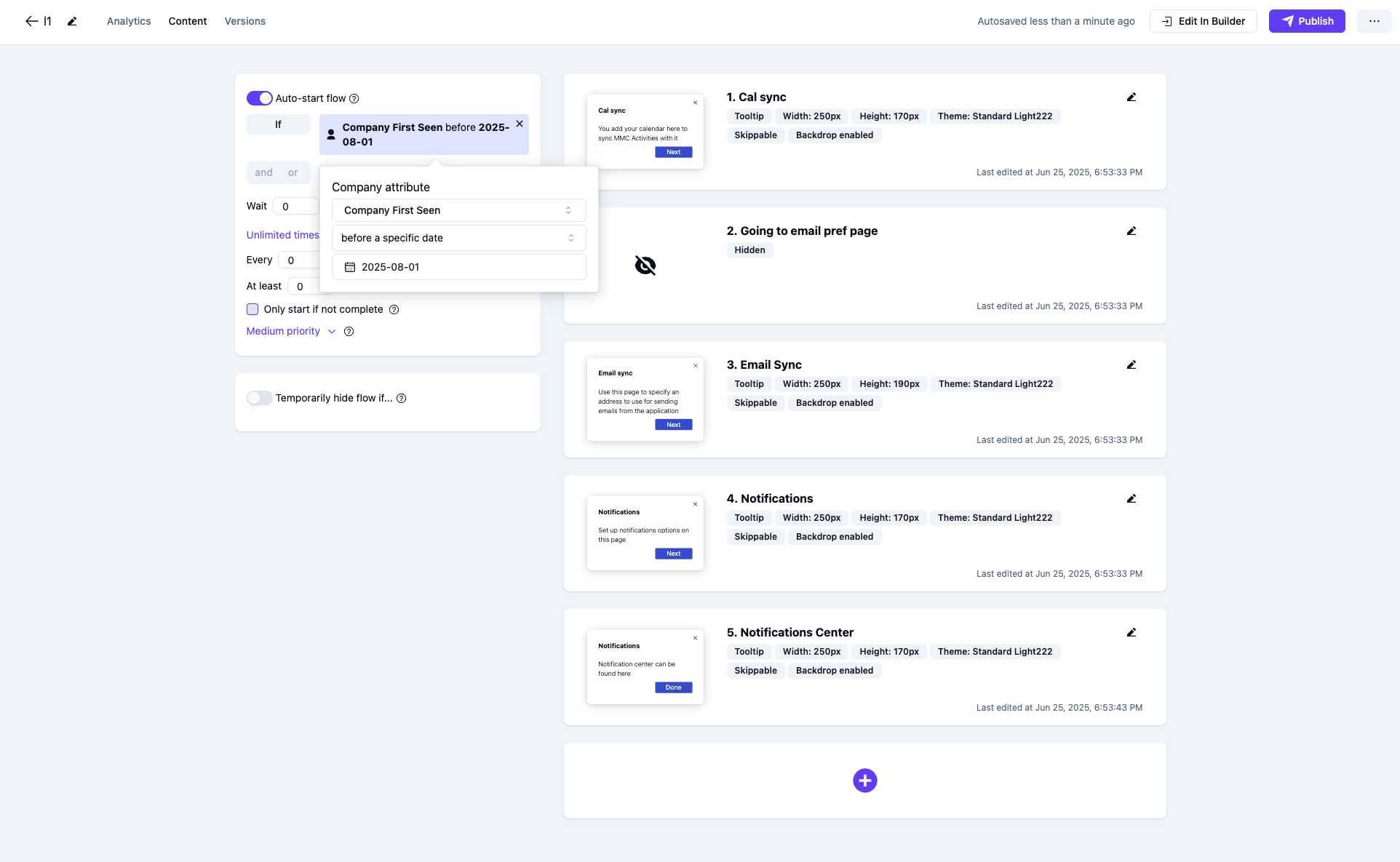Enable Temporarily hide flow toggle
Viewport: 1400px width, 862px height.
tap(259, 398)
